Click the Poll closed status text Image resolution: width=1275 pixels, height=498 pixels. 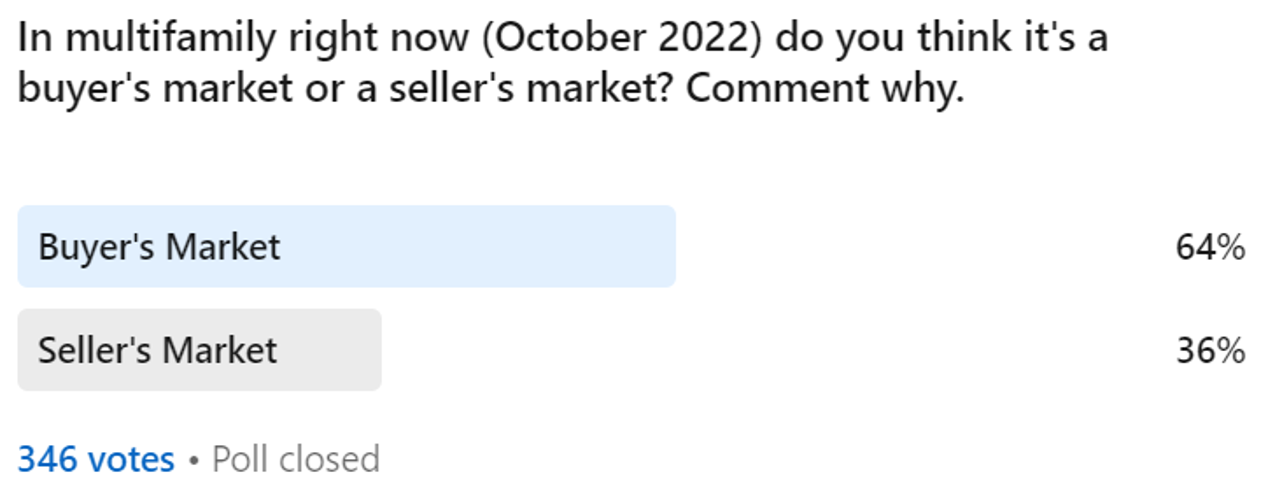pyautogui.click(x=296, y=459)
